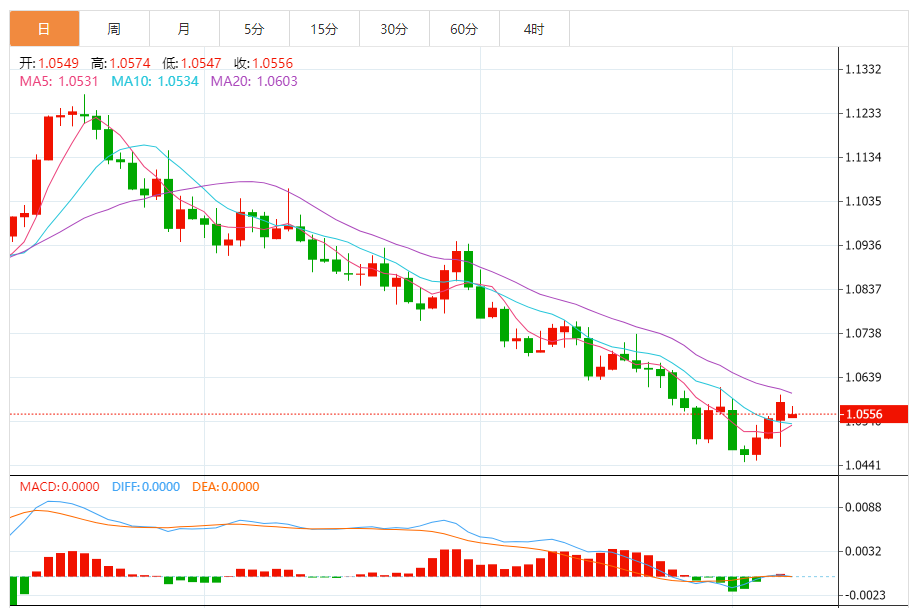Screen dimensions: 919x608
Task: Switch to the 月 monthly tab
Action: click(184, 28)
